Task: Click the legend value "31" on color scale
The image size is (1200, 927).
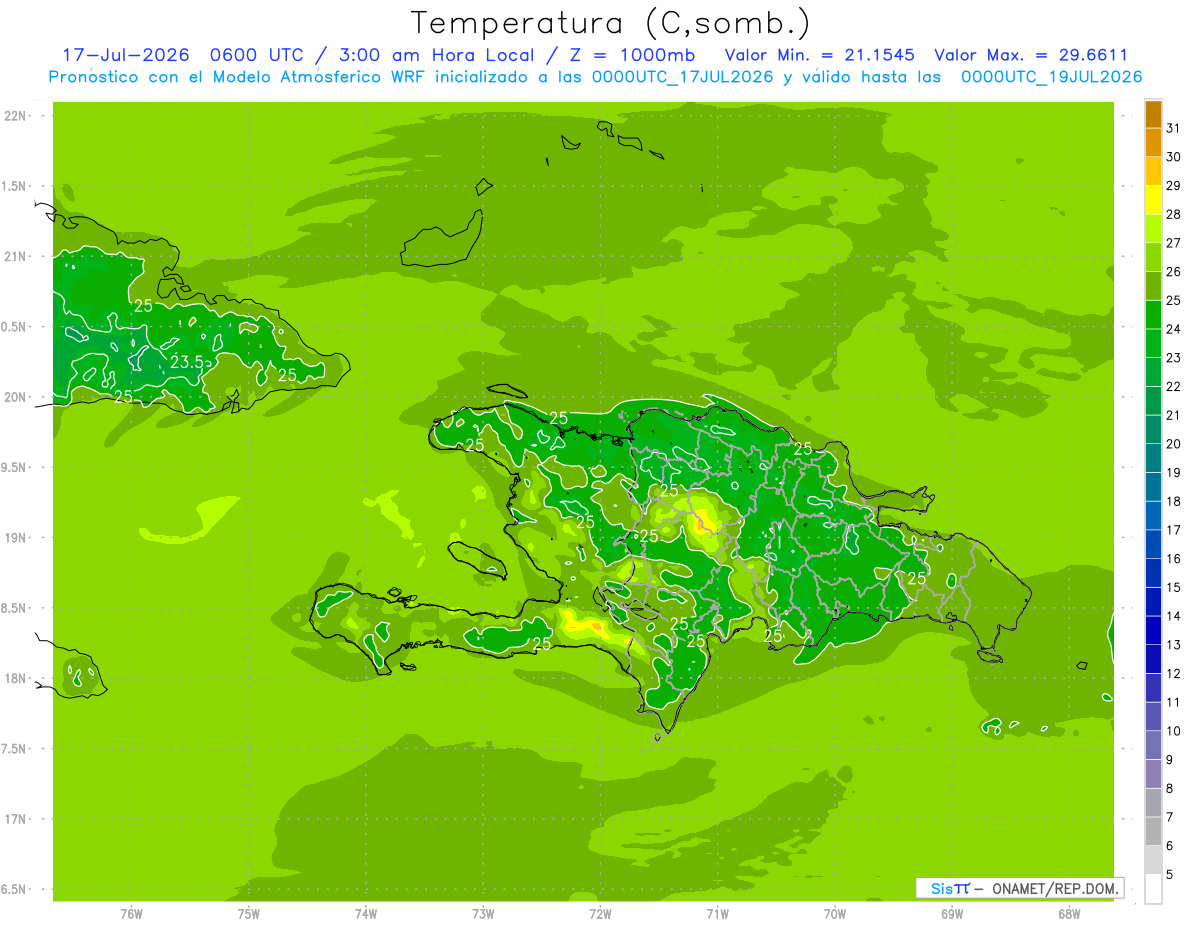Action: pos(1173,128)
